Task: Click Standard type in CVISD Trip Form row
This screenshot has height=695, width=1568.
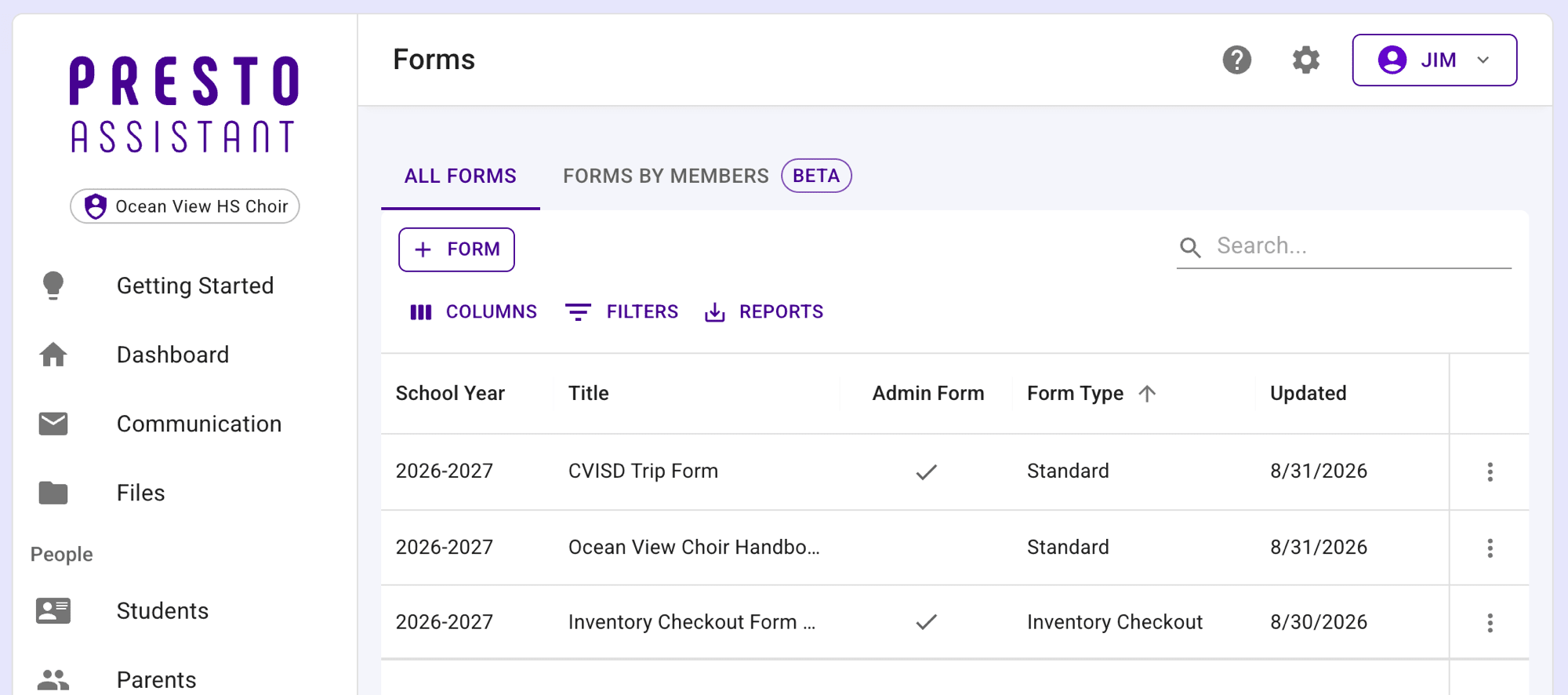Action: [1068, 471]
